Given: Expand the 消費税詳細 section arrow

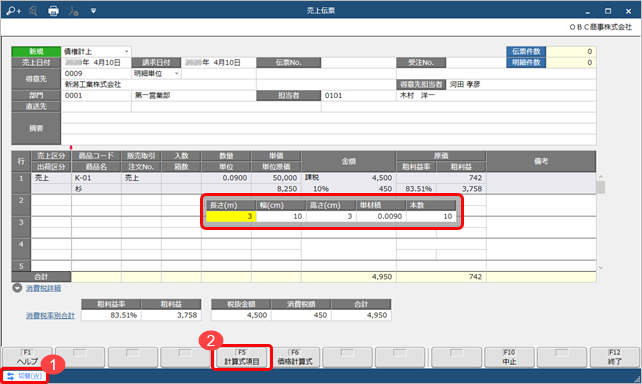Looking at the screenshot, I should (x=17, y=288).
